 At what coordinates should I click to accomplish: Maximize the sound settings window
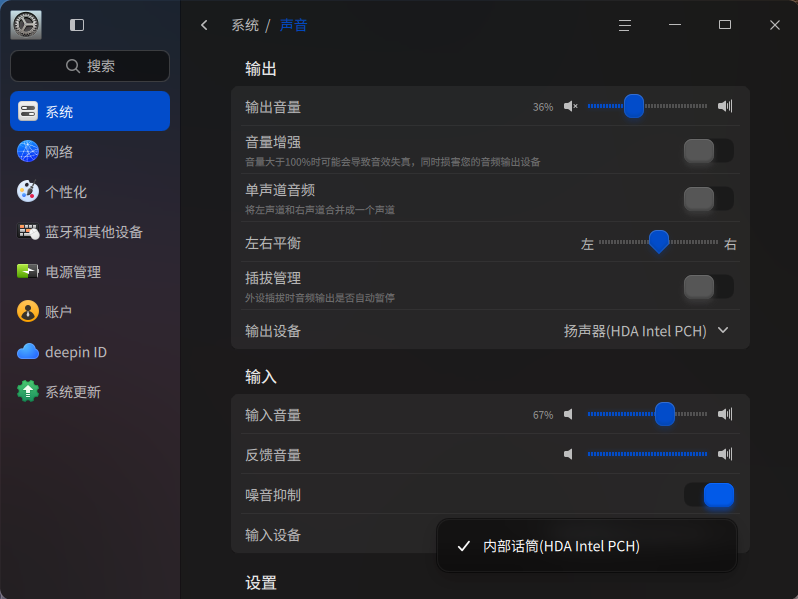tap(725, 24)
